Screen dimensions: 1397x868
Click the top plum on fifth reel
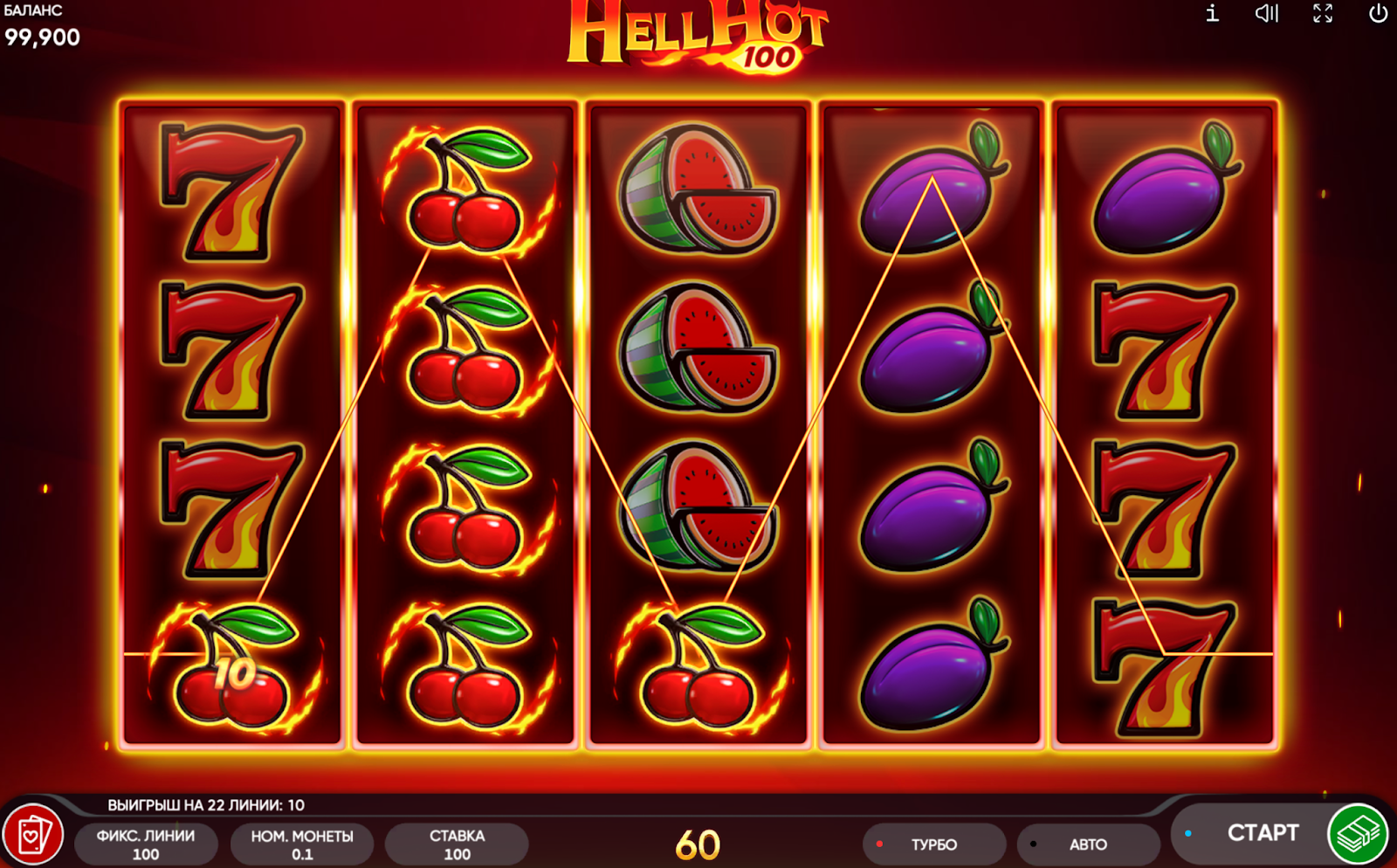(1166, 189)
